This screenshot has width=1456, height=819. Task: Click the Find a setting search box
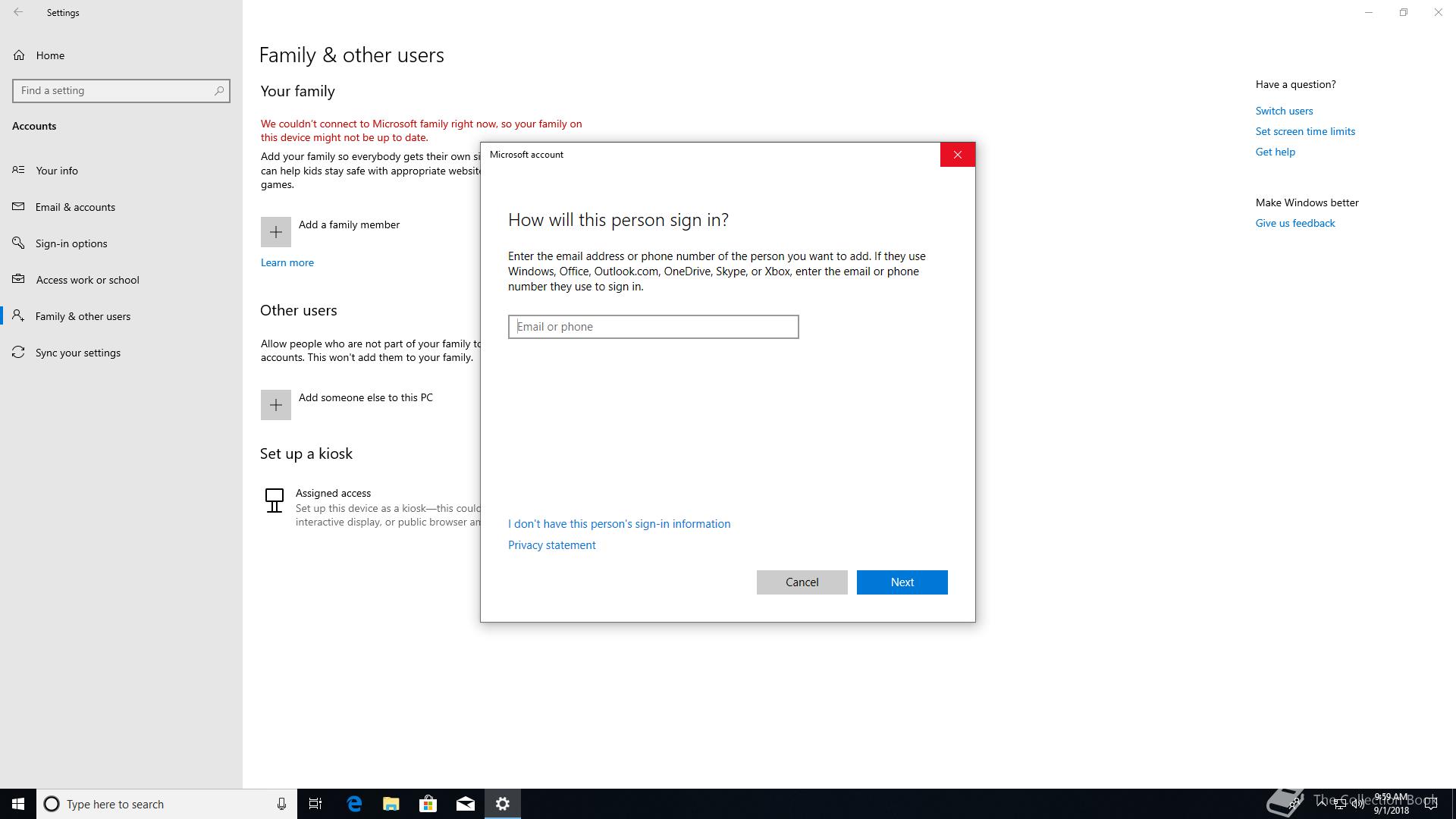click(x=121, y=90)
